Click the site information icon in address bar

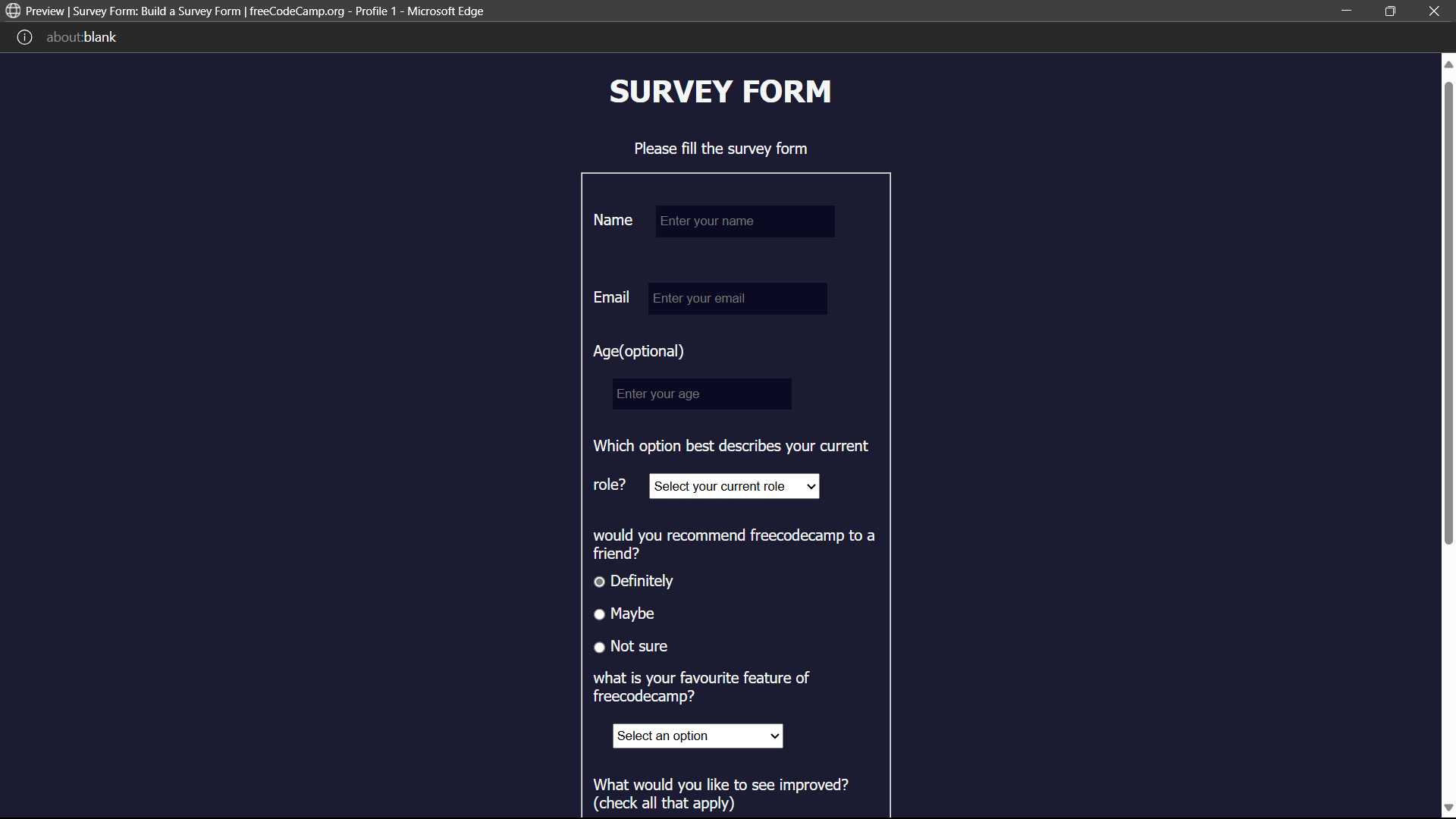pos(24,37)
